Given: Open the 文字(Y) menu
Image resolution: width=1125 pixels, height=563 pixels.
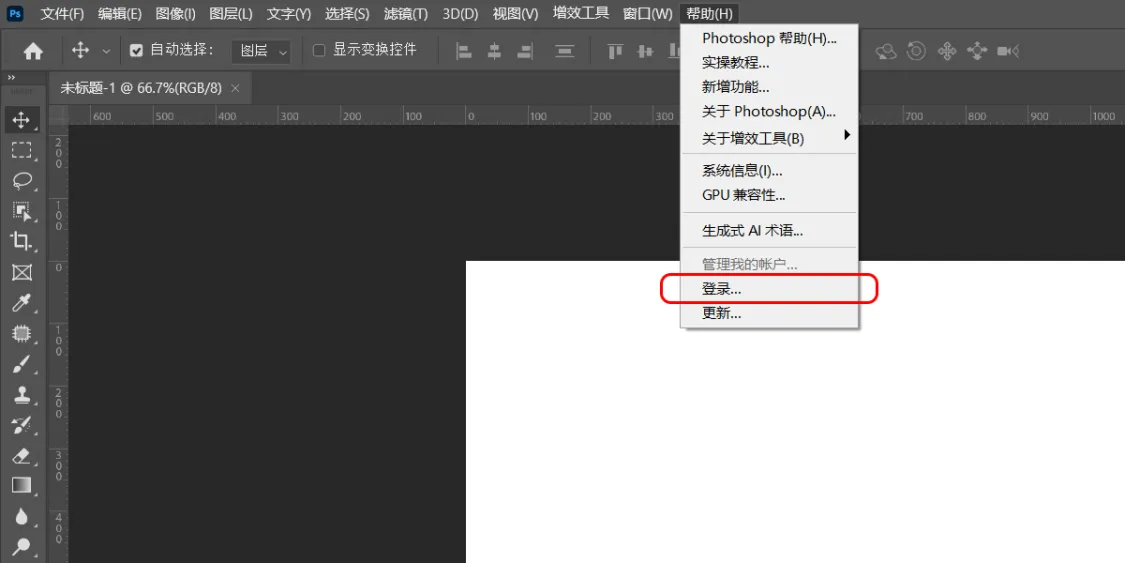Looking at the screenshot, I should point(289,14).
